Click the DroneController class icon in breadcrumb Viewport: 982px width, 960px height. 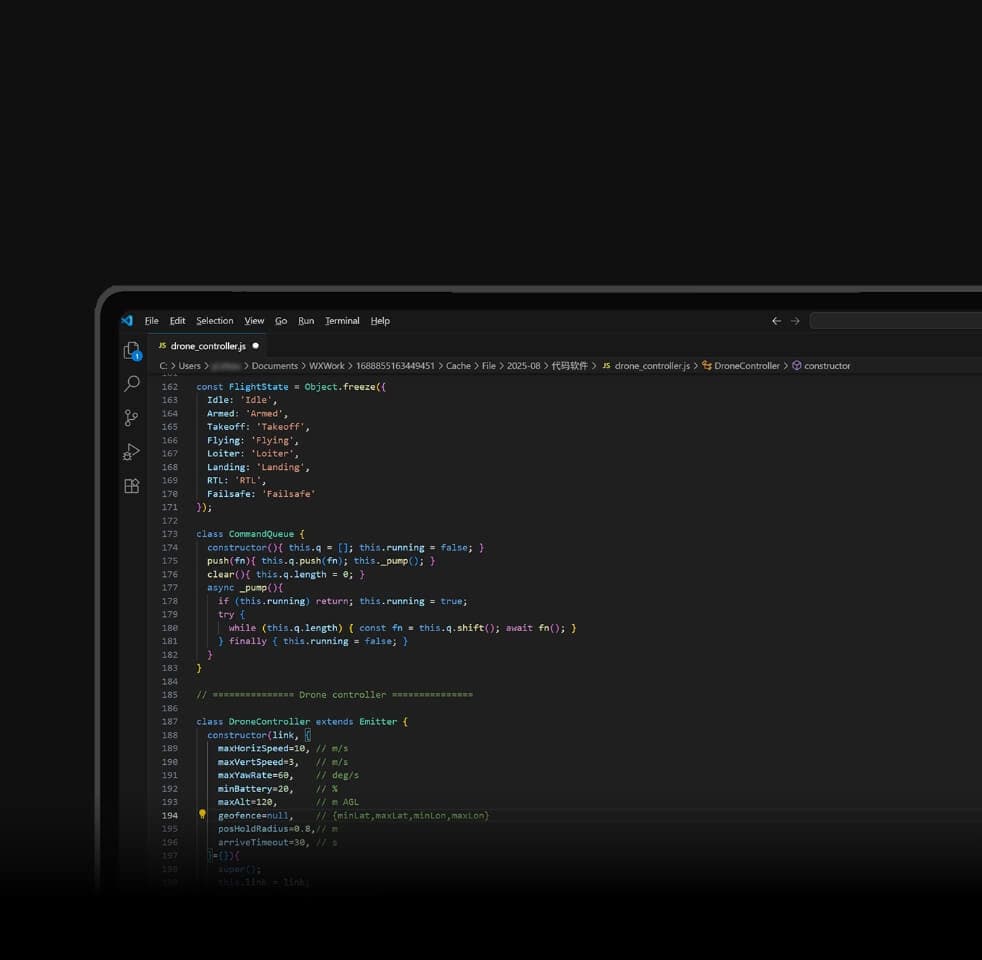click(706, 366)
